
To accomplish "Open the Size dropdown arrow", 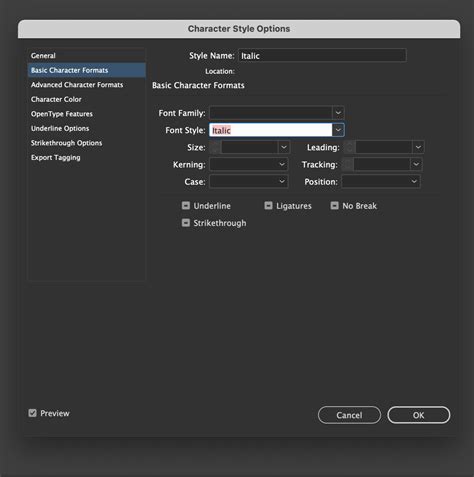I will pyautogui.click(x=284, y=147).
